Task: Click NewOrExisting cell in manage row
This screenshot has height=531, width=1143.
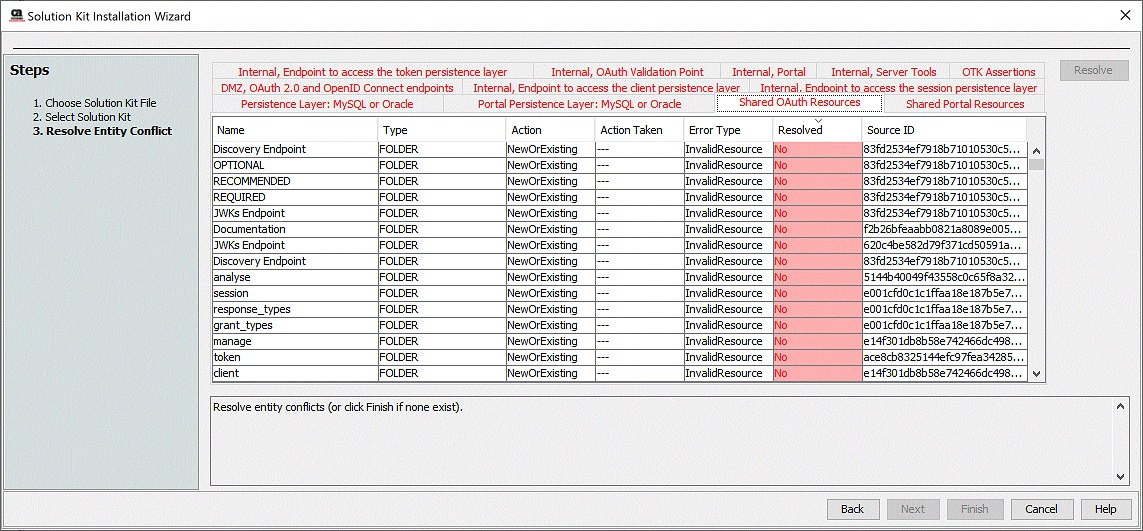Action: (x=550, y=341)
